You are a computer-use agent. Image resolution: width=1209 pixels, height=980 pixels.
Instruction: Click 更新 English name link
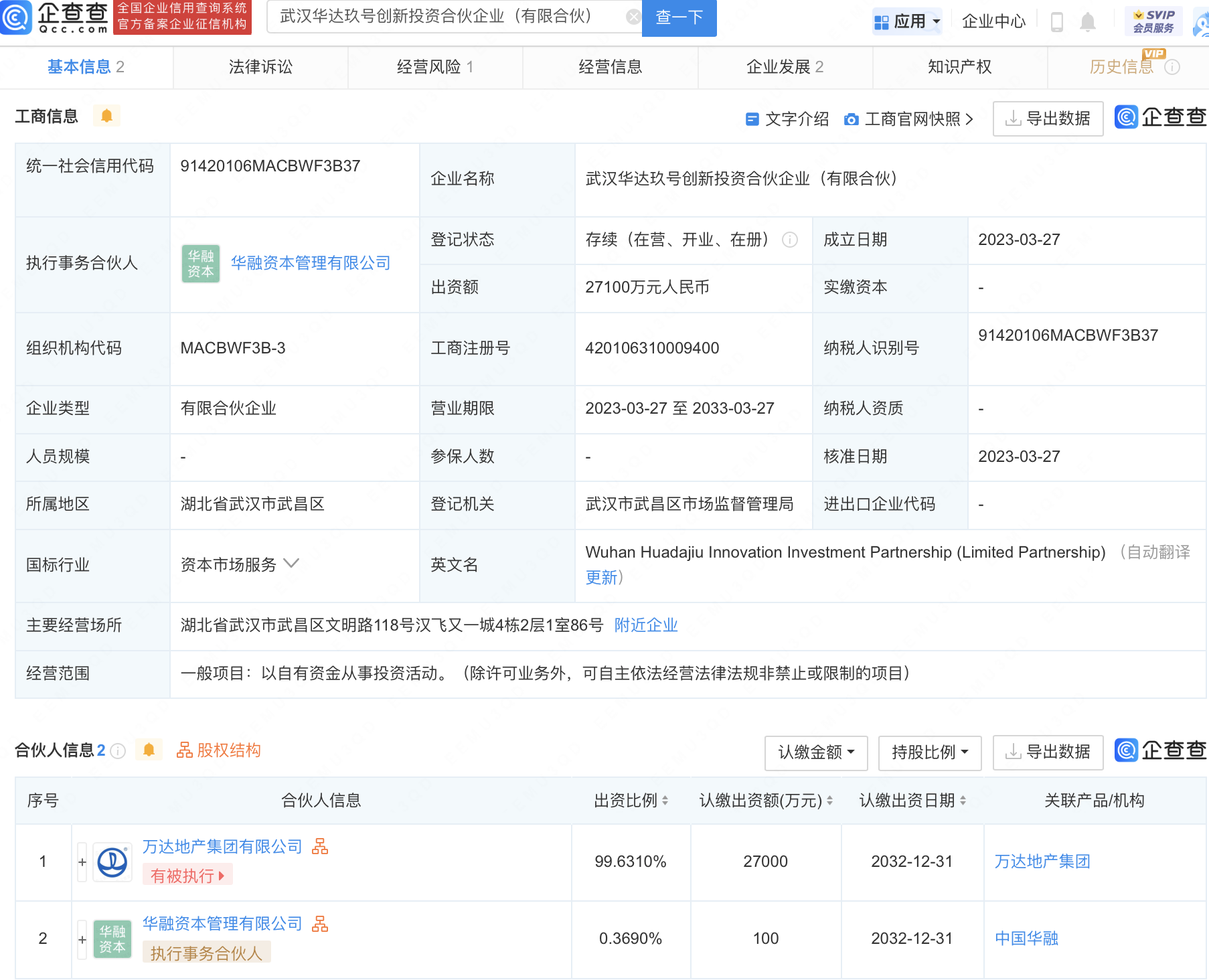(601, 578)
